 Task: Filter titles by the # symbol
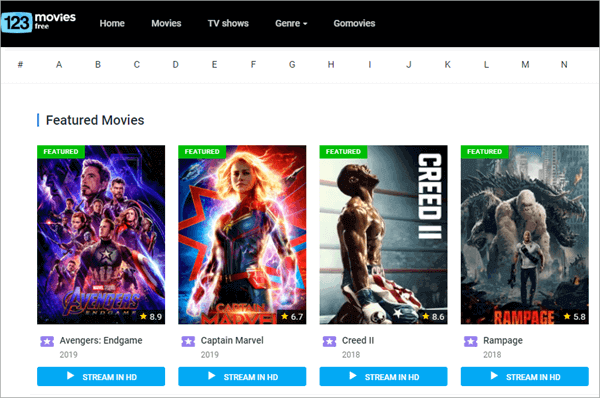[20, 64]
